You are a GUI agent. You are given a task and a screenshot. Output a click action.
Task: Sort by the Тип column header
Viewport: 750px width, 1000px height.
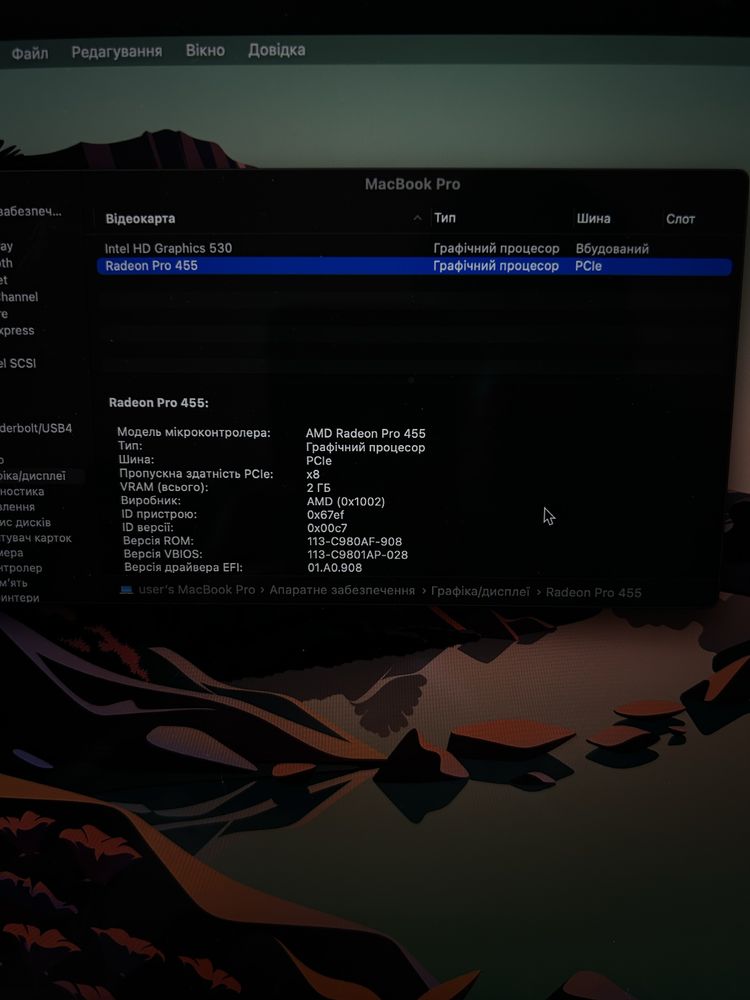445,218
